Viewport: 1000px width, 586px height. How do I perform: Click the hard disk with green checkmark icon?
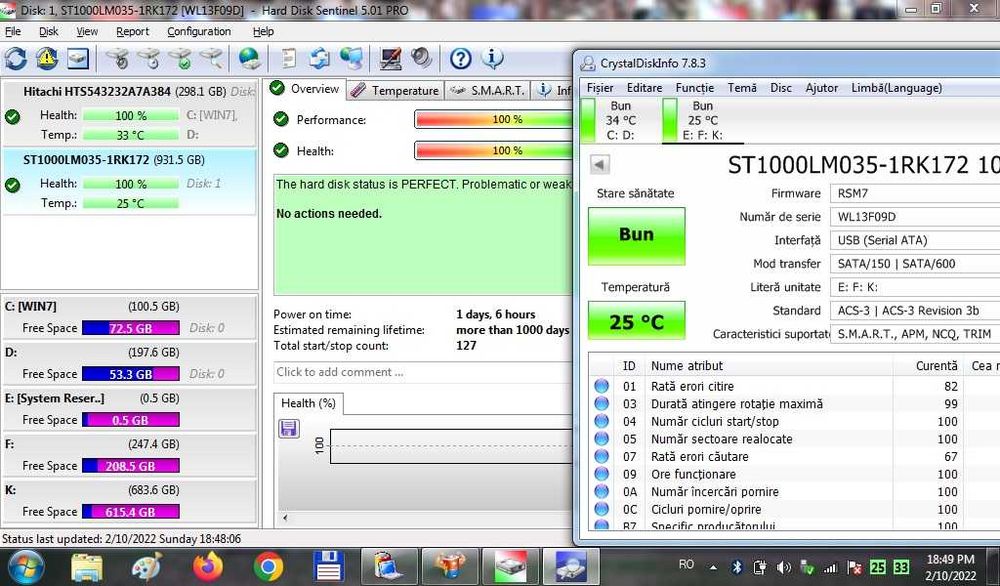click(x=180, y=59)
